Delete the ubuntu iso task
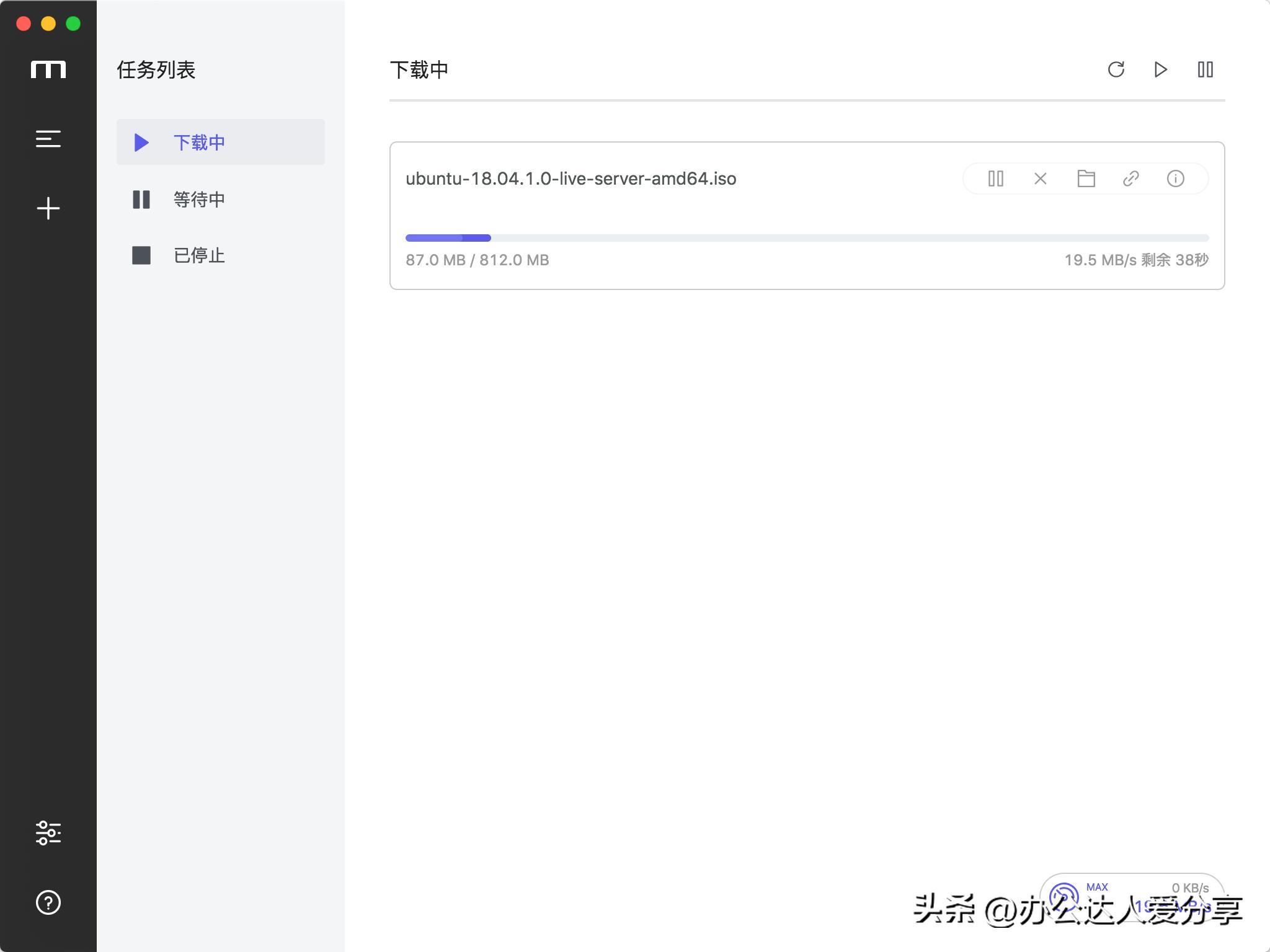 (1041, 178)
